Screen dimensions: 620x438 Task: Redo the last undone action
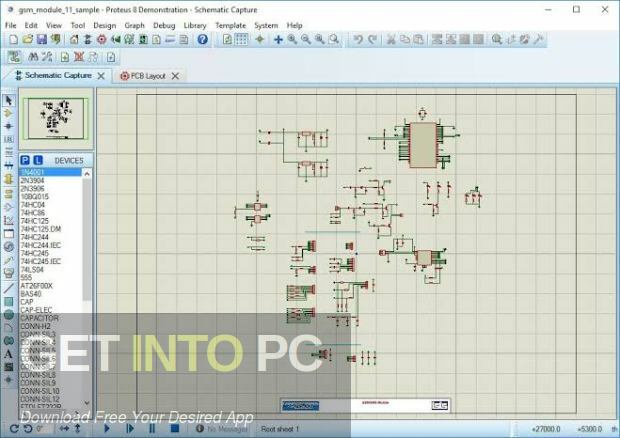372,40
